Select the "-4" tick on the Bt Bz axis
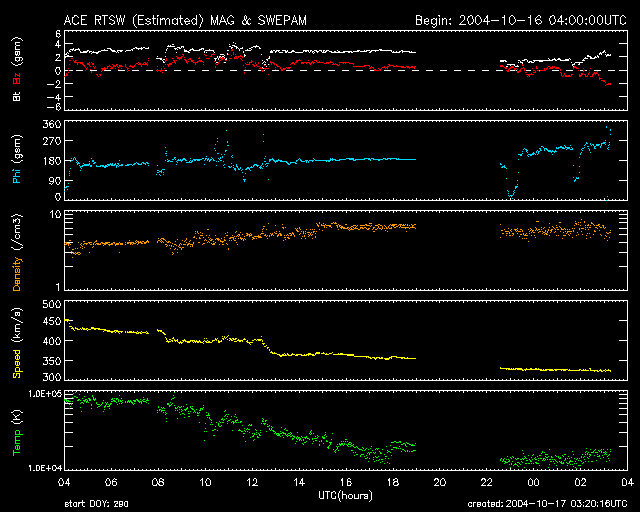 coord(53,97)
